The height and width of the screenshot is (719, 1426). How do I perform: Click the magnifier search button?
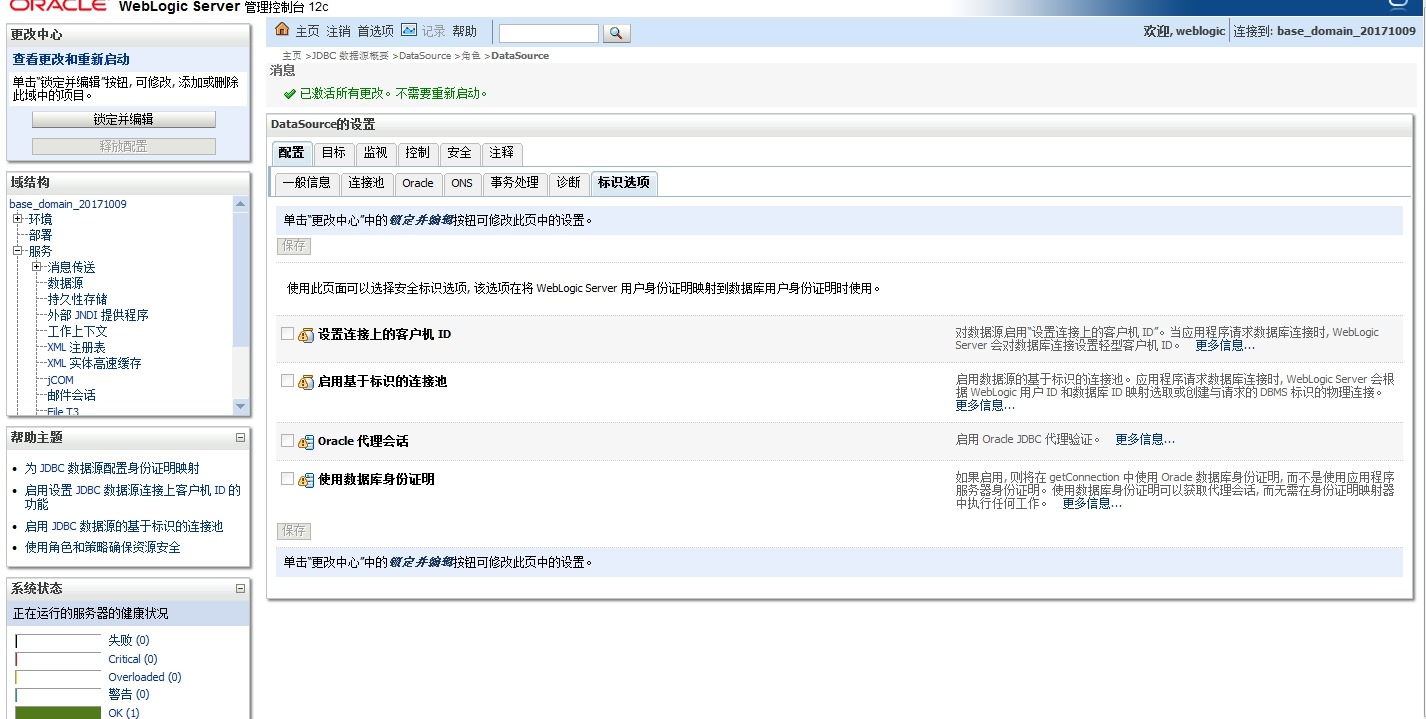tap(617, 33)
